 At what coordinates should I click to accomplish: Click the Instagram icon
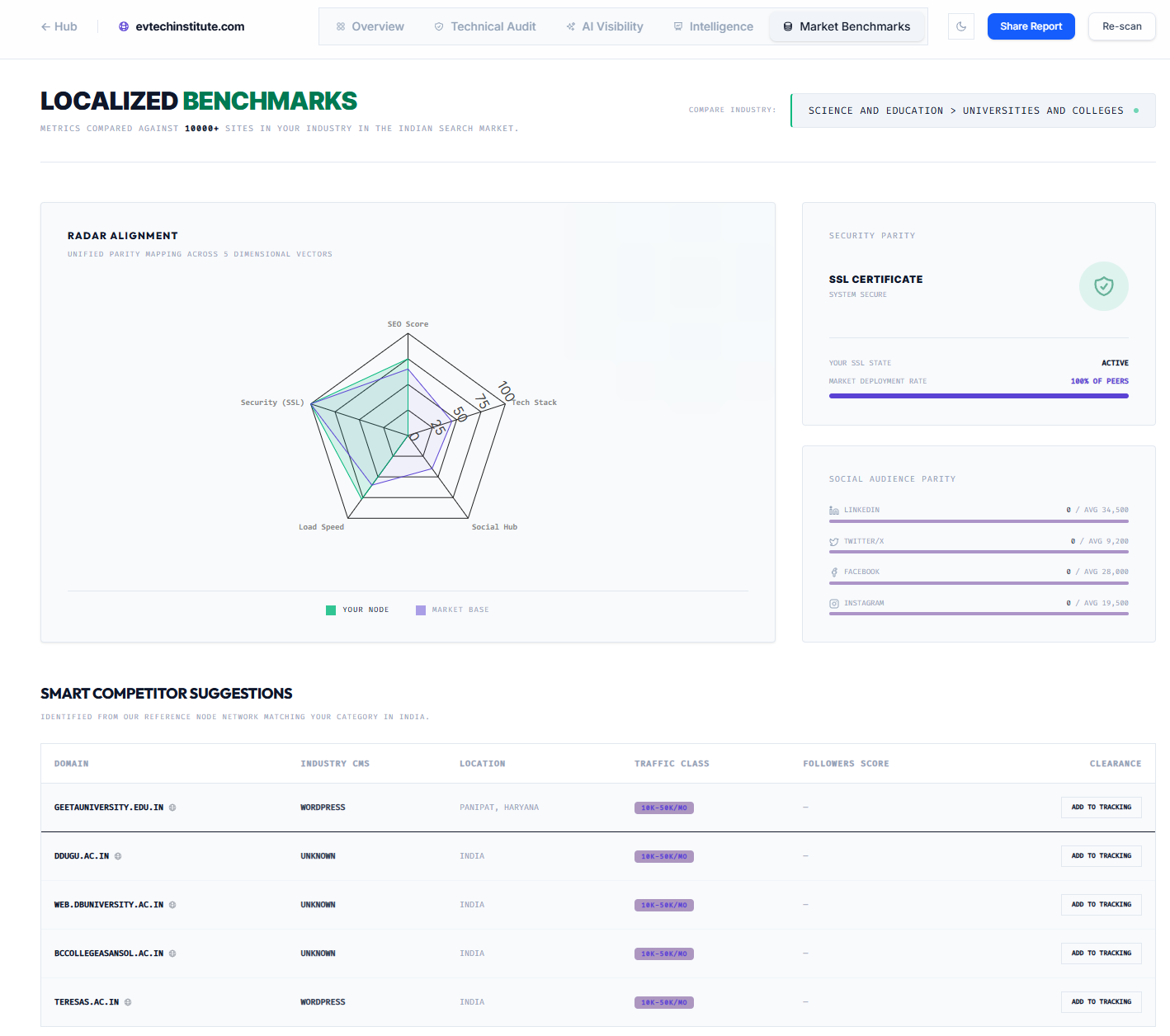point(834,604)
